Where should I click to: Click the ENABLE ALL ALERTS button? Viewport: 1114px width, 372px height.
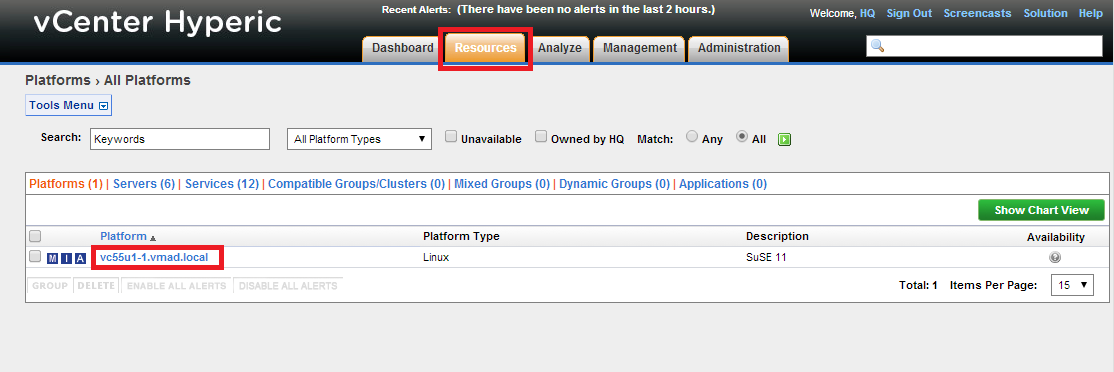click(176, 286)
